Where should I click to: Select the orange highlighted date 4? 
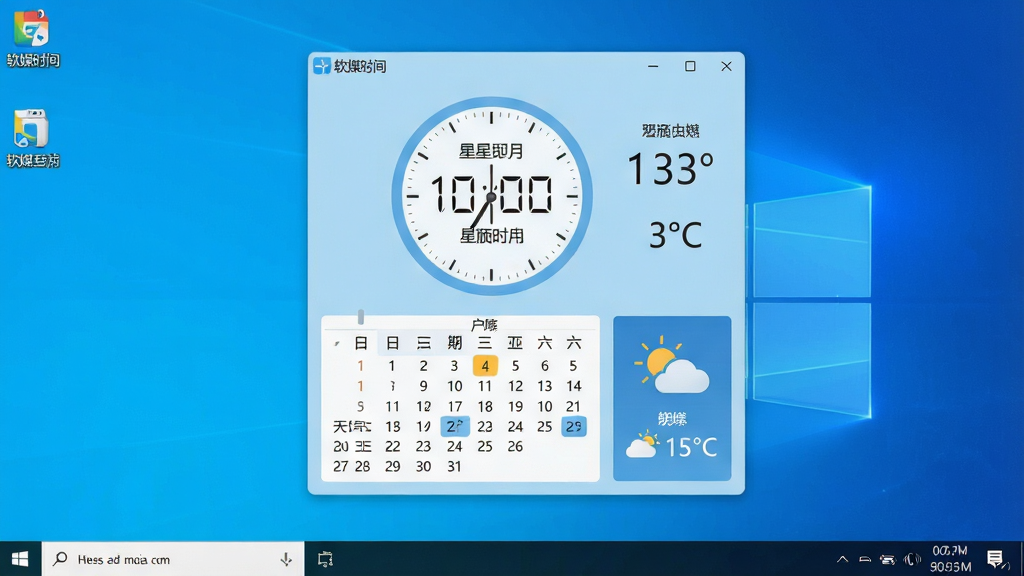click(485, 366)
